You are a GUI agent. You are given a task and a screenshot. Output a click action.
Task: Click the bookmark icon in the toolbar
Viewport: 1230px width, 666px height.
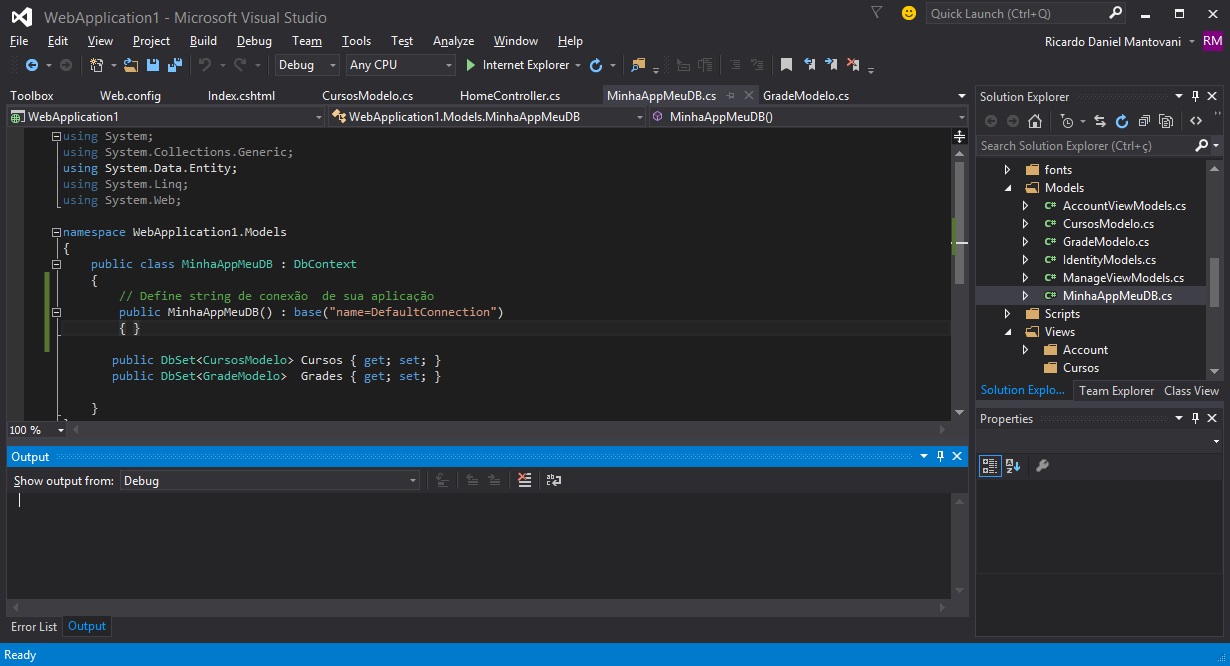pyautogui.click(x=786, y=65)
